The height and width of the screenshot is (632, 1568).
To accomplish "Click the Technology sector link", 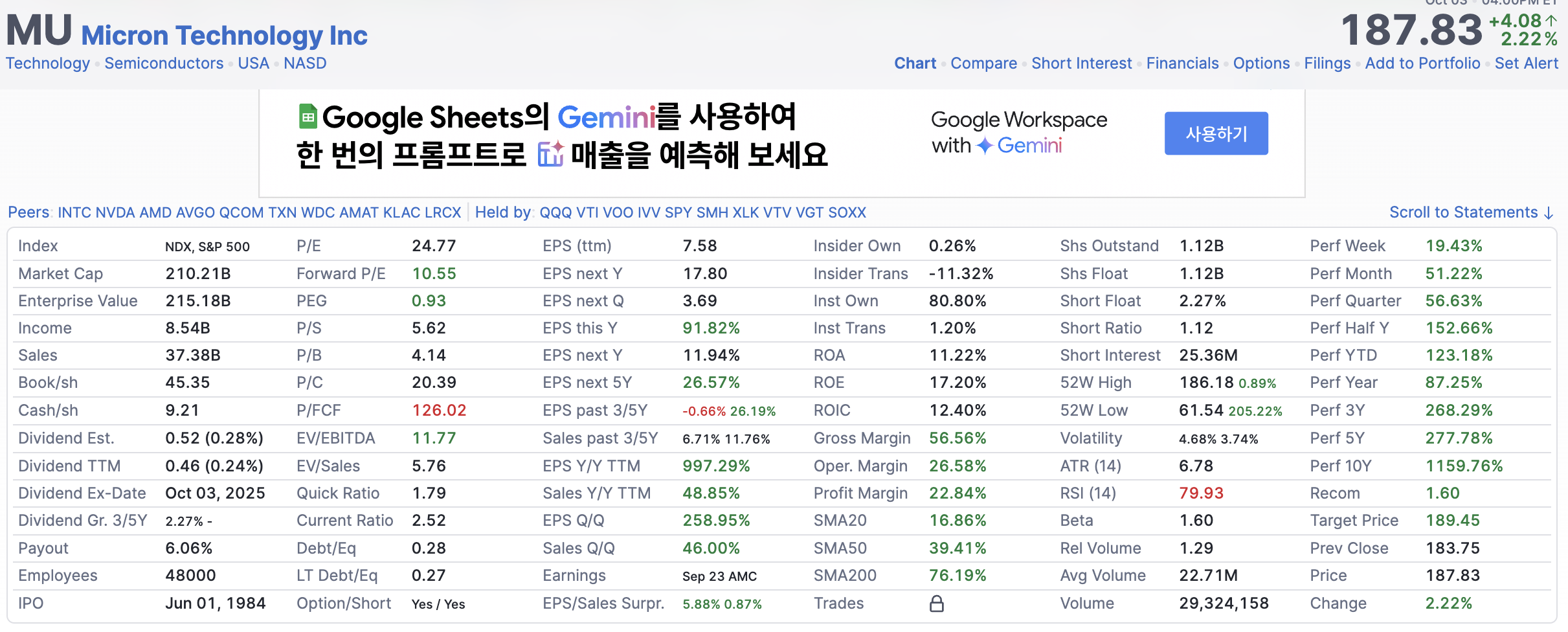I will pyautogui.click(x=48, y=63).
